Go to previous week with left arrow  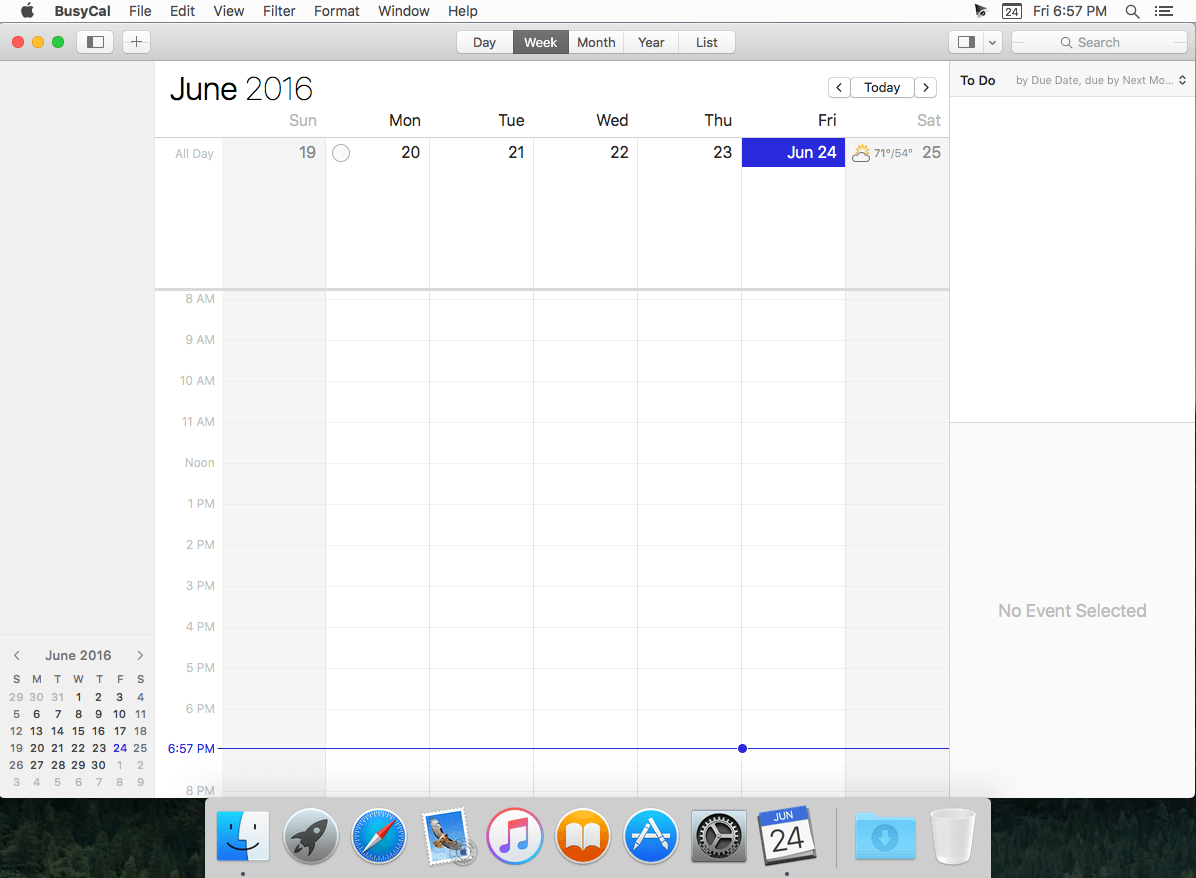[839, 88]
